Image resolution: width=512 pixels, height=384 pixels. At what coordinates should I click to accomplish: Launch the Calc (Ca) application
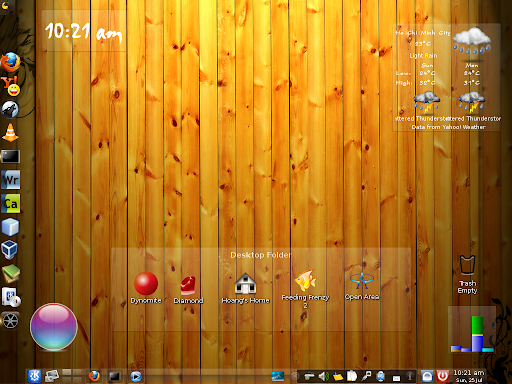tap(10, 203)
